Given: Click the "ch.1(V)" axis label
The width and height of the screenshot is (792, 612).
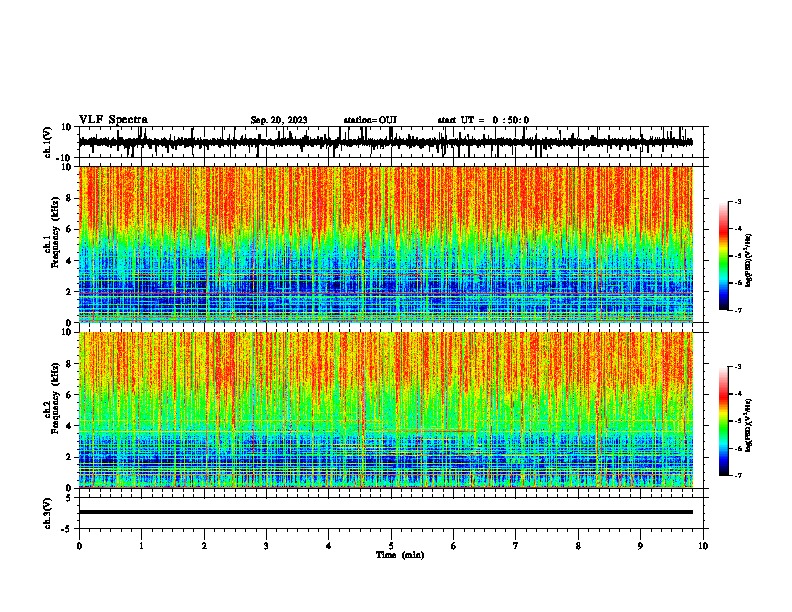Looking at the screenshot, I should (x=48, y=142).
